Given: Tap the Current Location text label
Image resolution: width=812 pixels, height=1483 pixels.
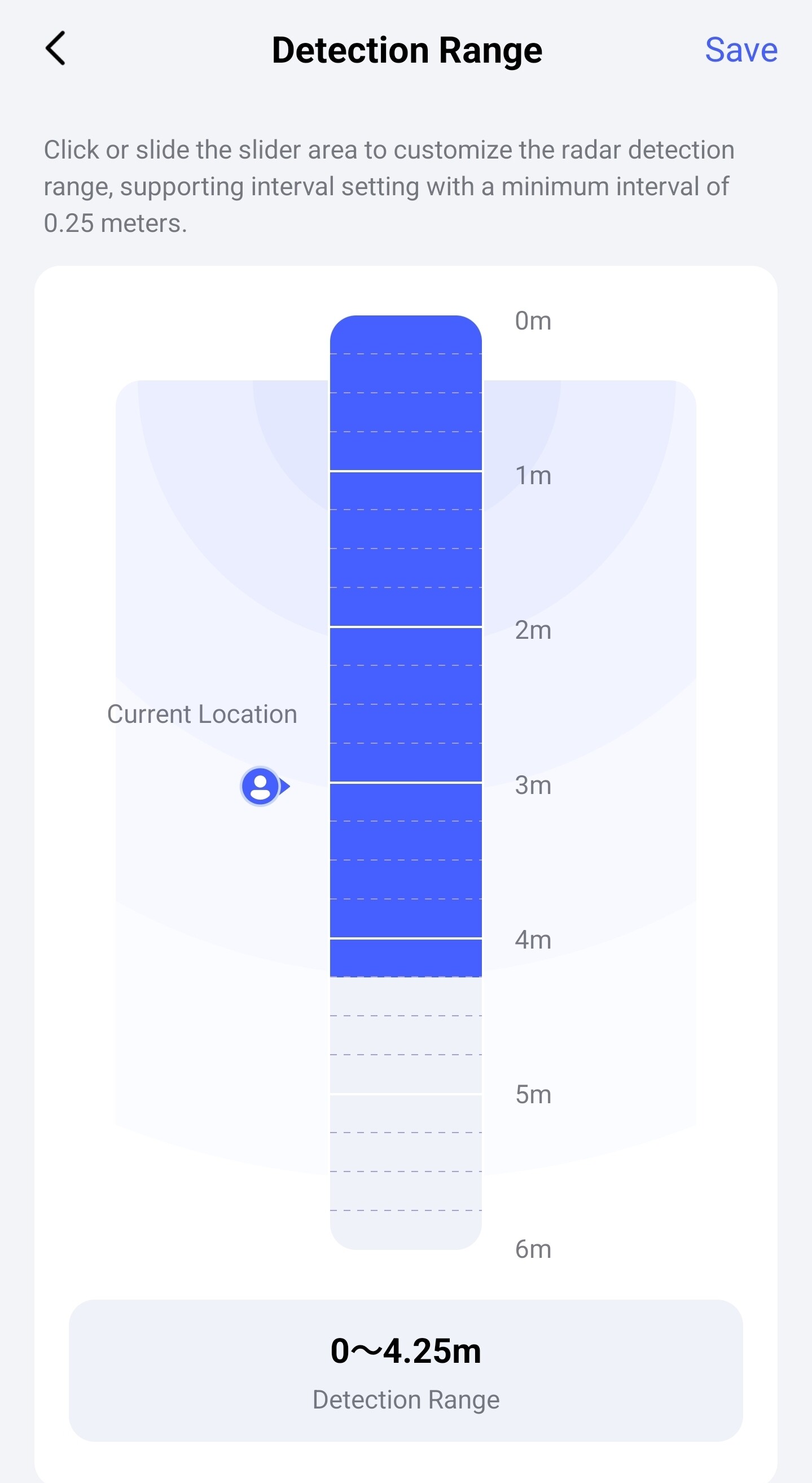Looking at the screenshot, I should 202,714.
